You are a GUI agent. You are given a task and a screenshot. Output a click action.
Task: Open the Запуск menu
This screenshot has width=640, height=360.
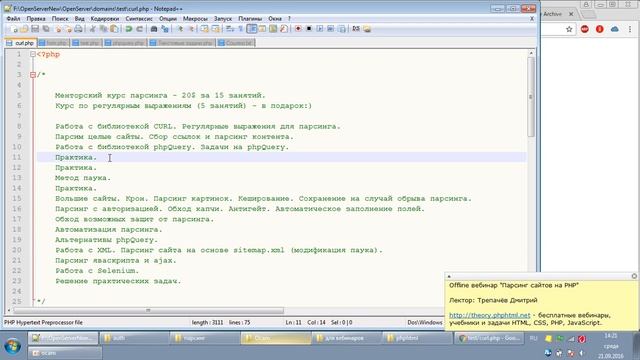[222, 19]
